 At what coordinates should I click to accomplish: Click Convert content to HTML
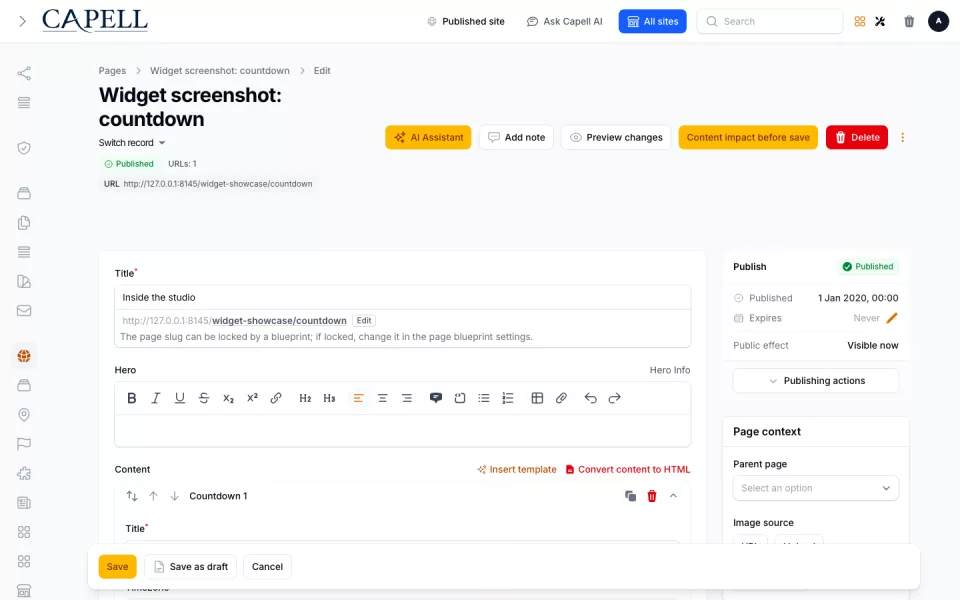coord(628,470)
